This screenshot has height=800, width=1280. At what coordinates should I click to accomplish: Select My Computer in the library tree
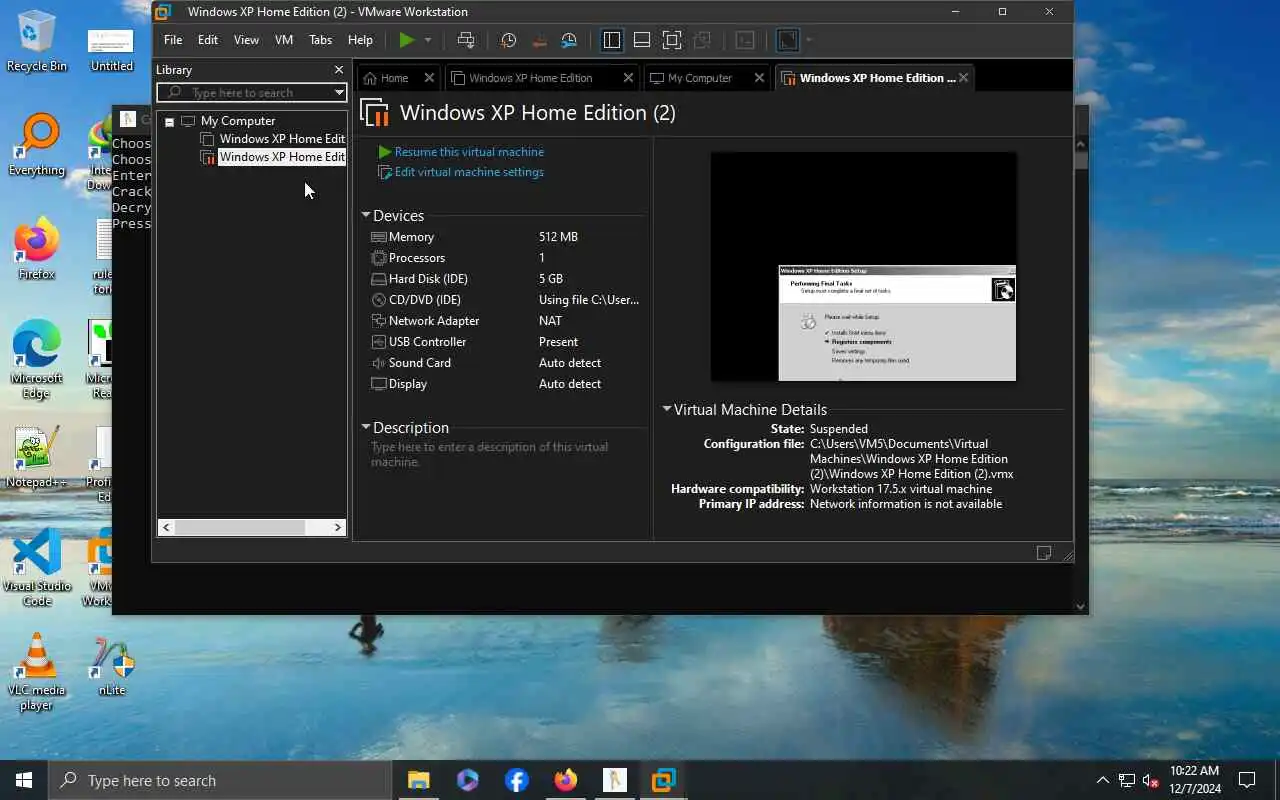(x=237, y=121)
